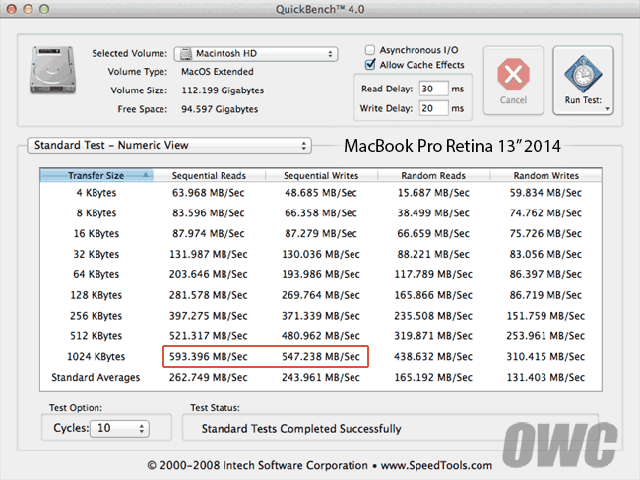Select the 256 KBytes row
The height and width of the screenshot is (480, 640).
321,316
